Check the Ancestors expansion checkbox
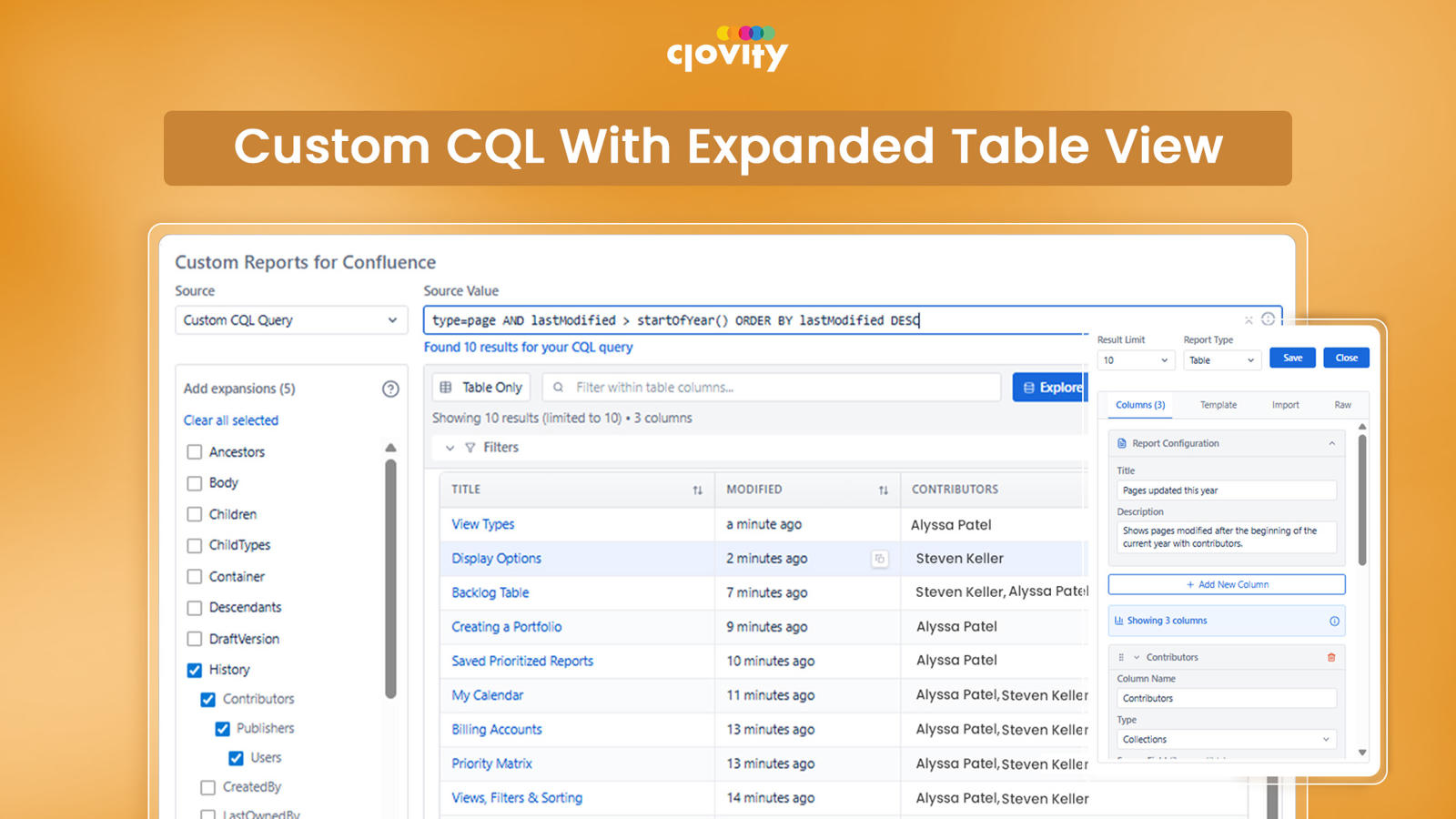The image size is (1456, 819). [194, 452]
